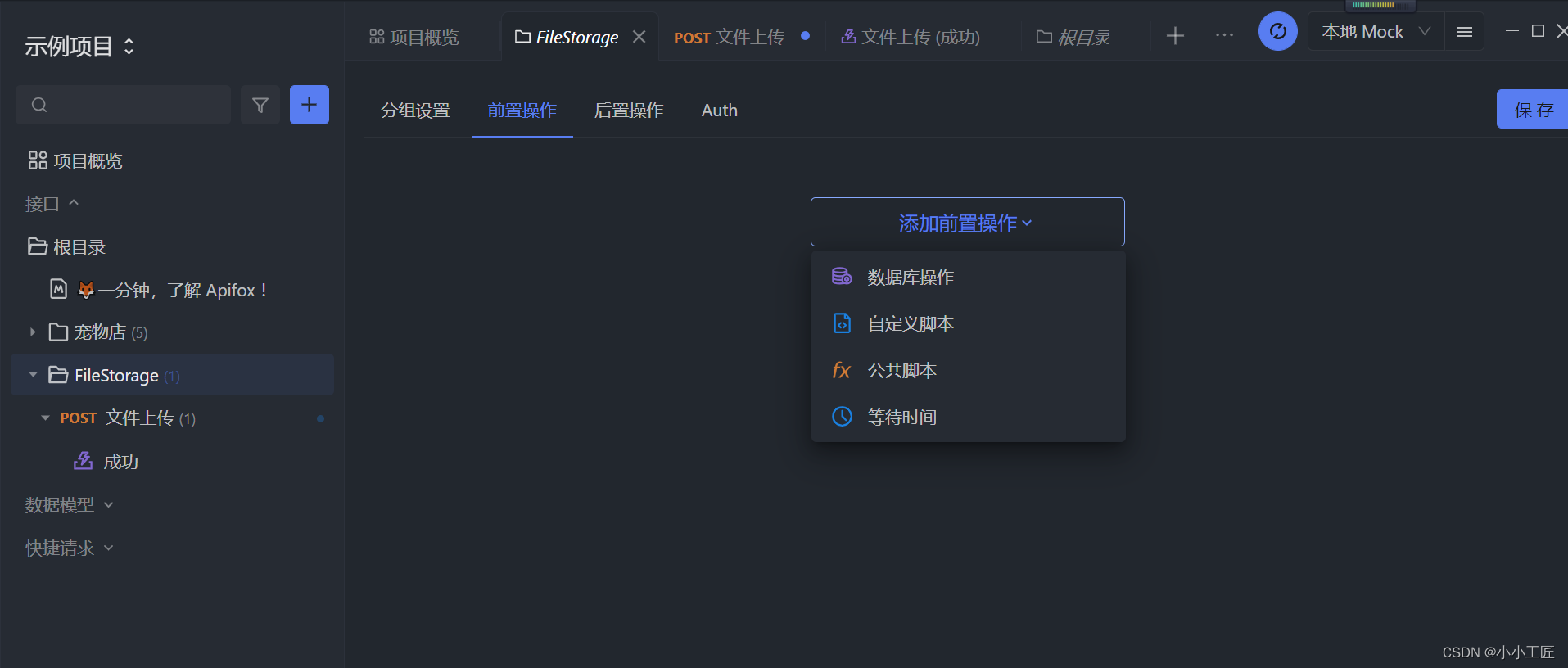The width and height of the screenshot is (1568, 668).
Task: Click the project overview grid icon in sidebar
Action: 38,160
